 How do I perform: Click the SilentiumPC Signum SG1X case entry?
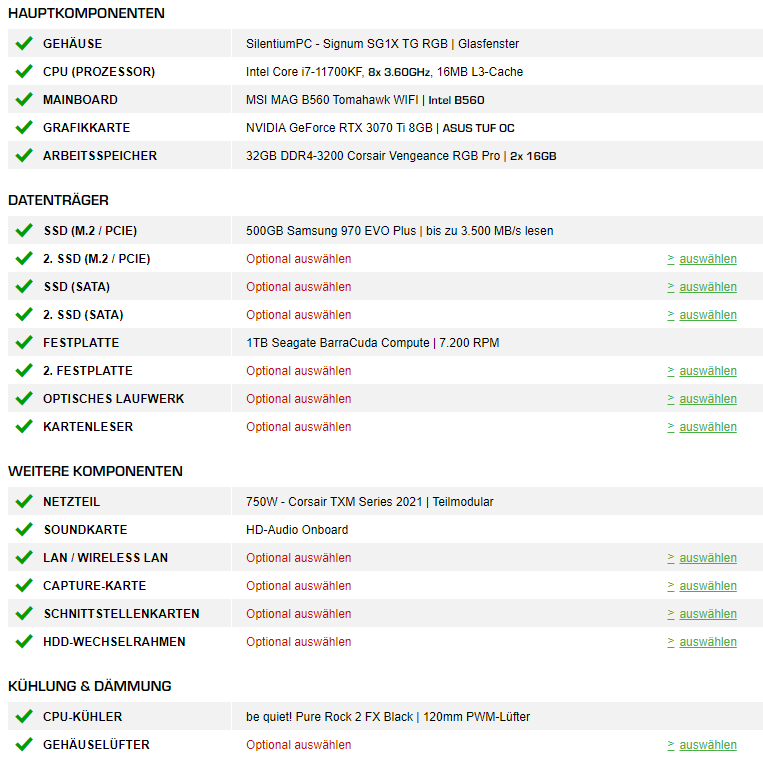click(x=382, y=44)
